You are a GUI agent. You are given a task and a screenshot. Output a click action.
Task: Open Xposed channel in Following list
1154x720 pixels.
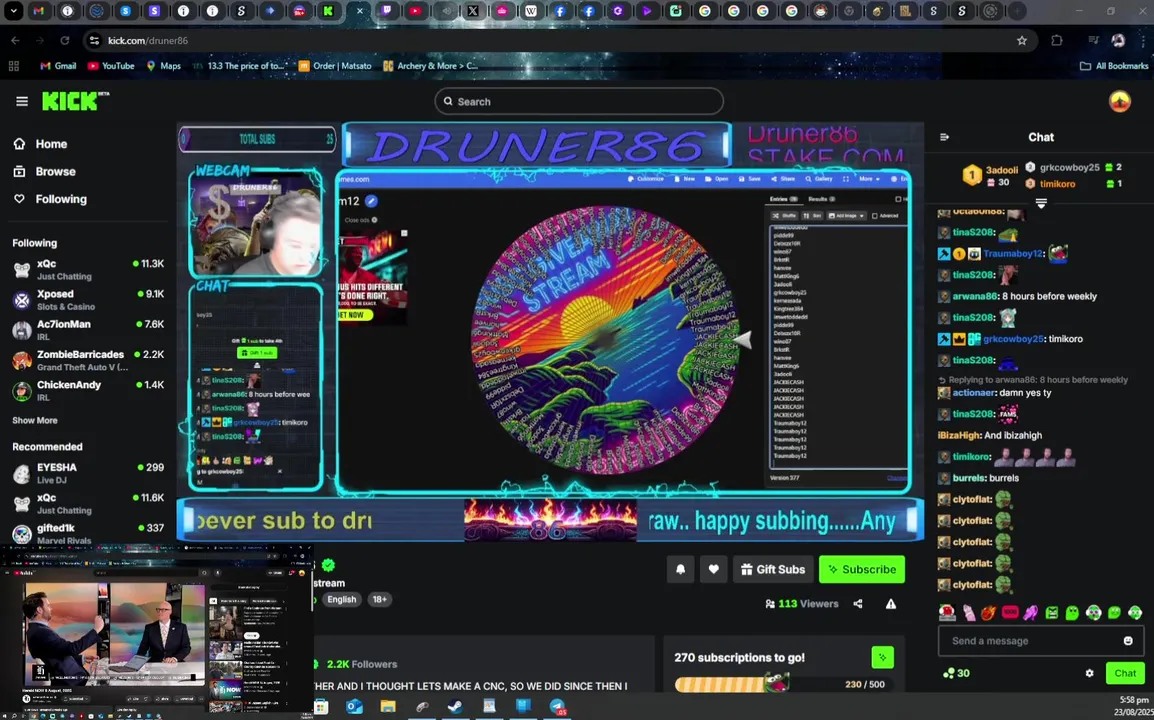coord(88,300)
